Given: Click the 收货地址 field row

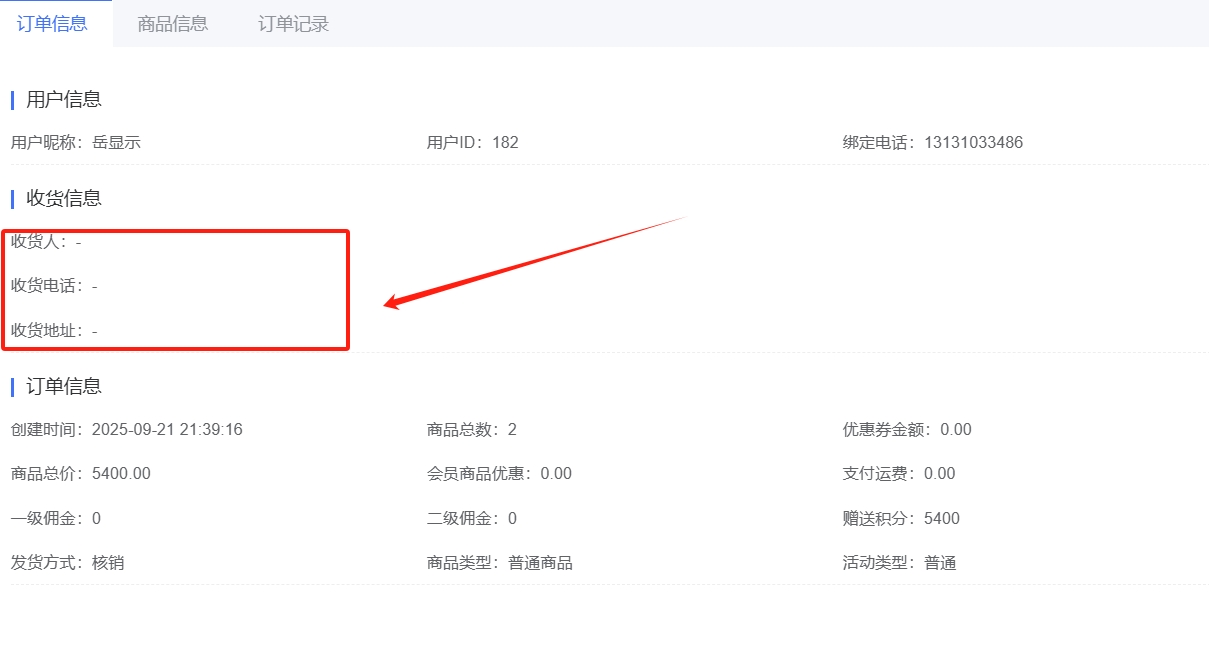Looking at the screenshot, I should pyautogui.click(x=54, y=330).
